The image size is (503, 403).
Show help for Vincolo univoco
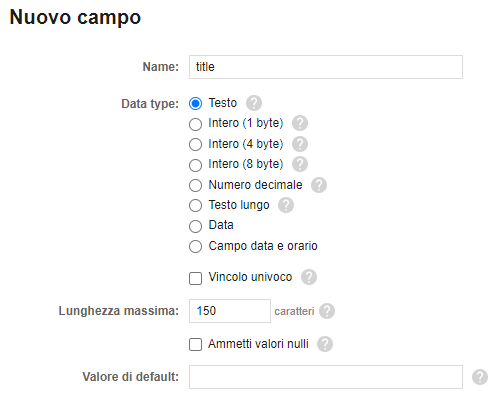pyautogui.click(x=309, y=277)
